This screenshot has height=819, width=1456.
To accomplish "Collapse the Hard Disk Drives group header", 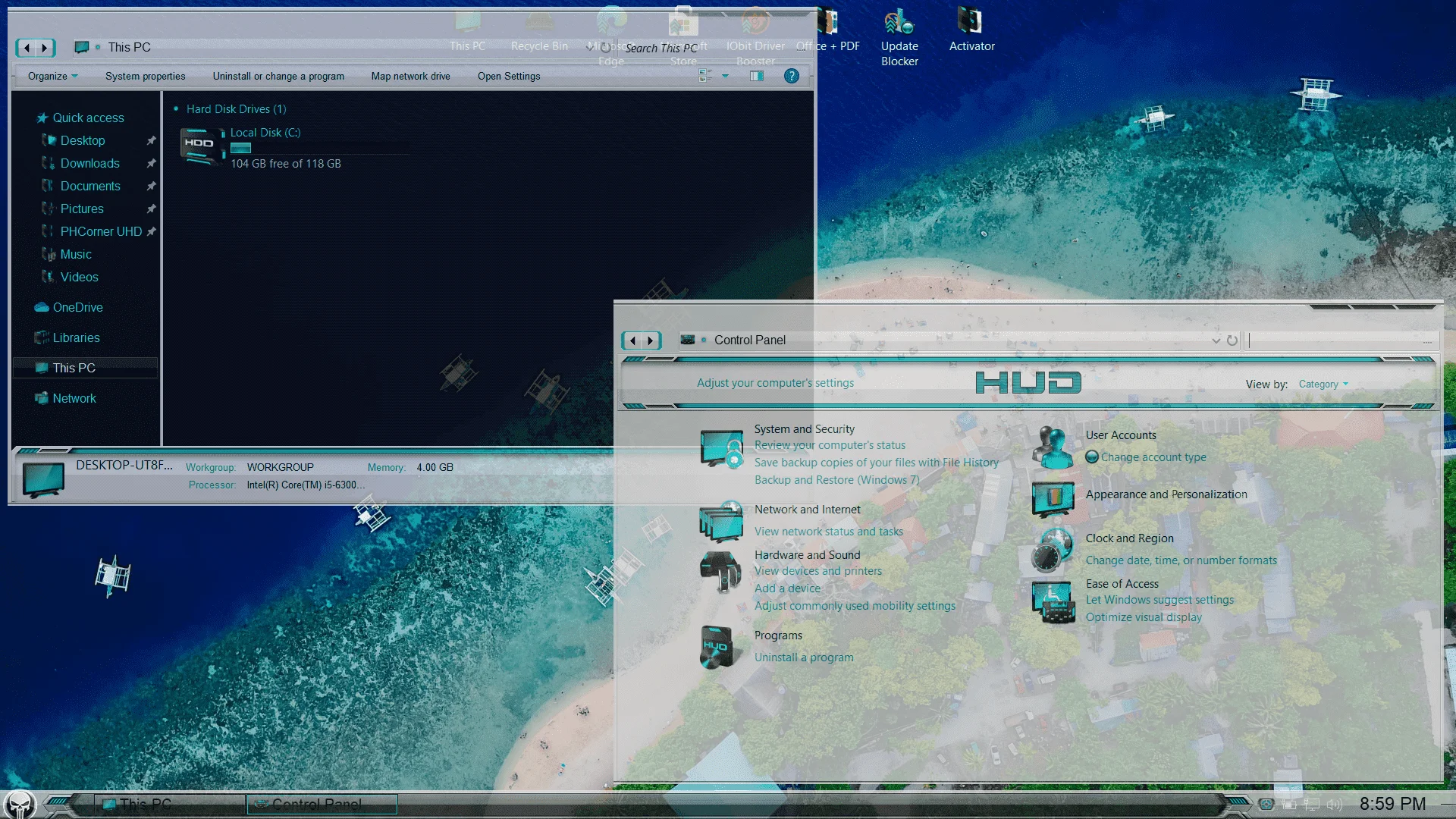I will (x=236, y=109).
